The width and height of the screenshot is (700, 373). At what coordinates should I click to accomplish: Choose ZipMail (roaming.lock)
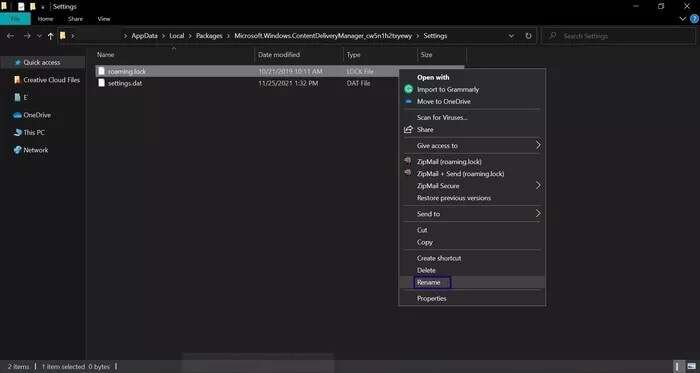[x=471, y=162]
